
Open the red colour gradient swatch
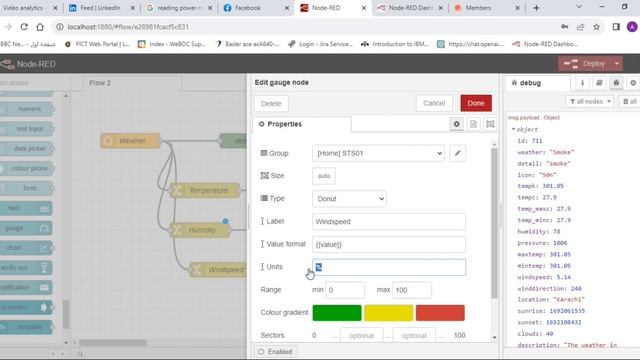click(440, 313)
